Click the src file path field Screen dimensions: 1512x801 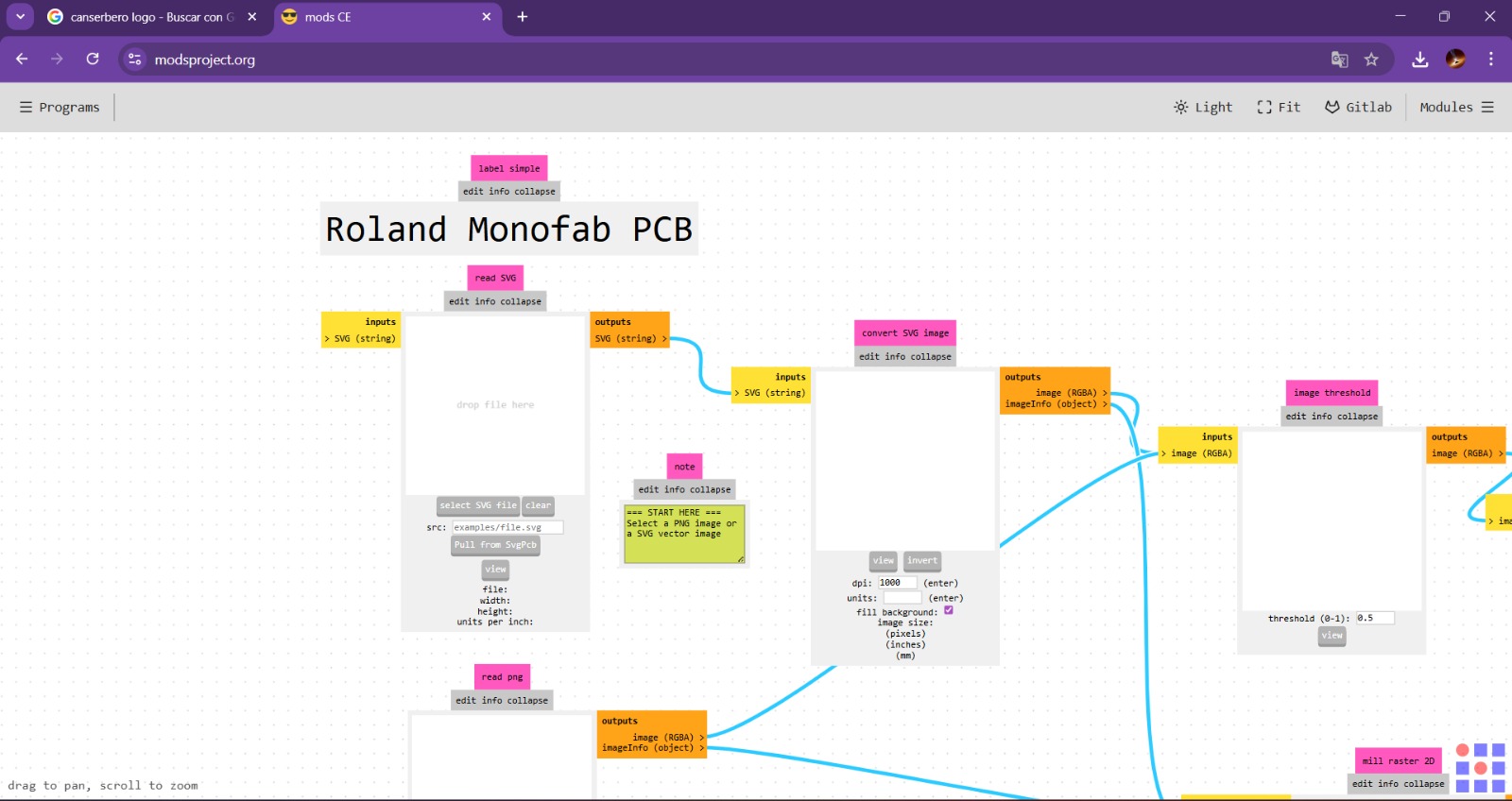coord(507,528)
